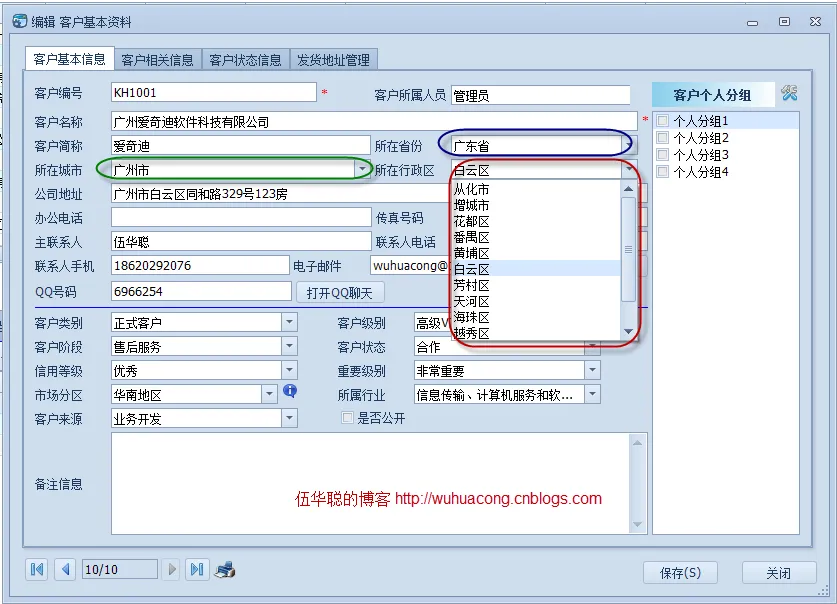
Task: Switch to 发货地址管理 tab
Action: (x=334, y=60)
